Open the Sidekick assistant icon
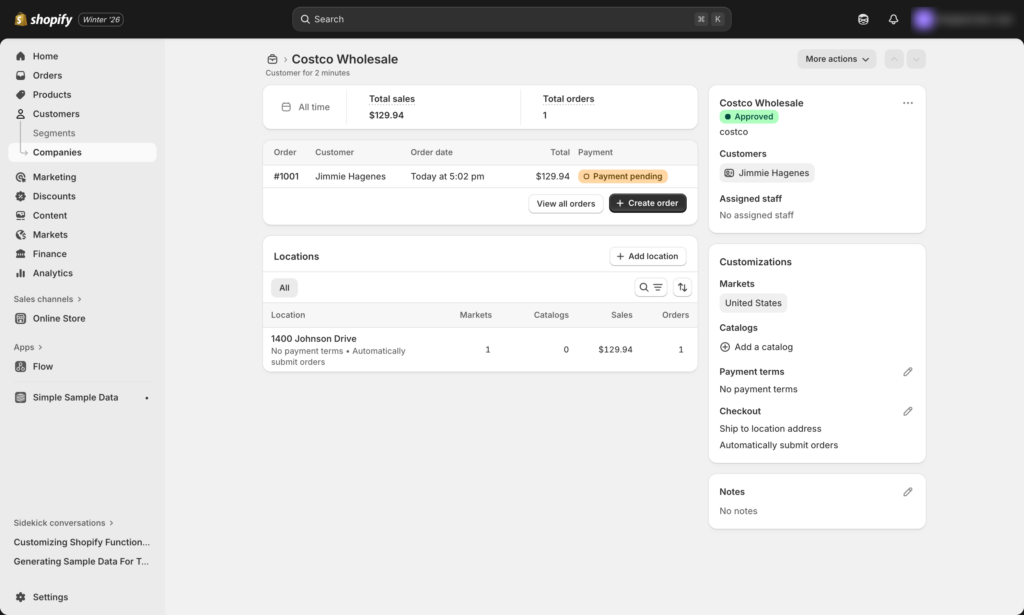This screenshot has height=615, width=1024. [863, 20]
